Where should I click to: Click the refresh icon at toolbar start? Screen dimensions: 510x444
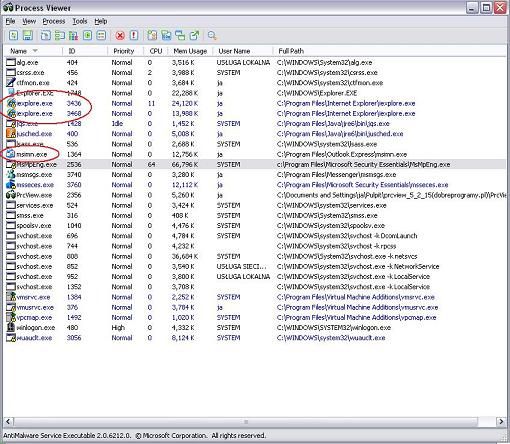(14, 35)
